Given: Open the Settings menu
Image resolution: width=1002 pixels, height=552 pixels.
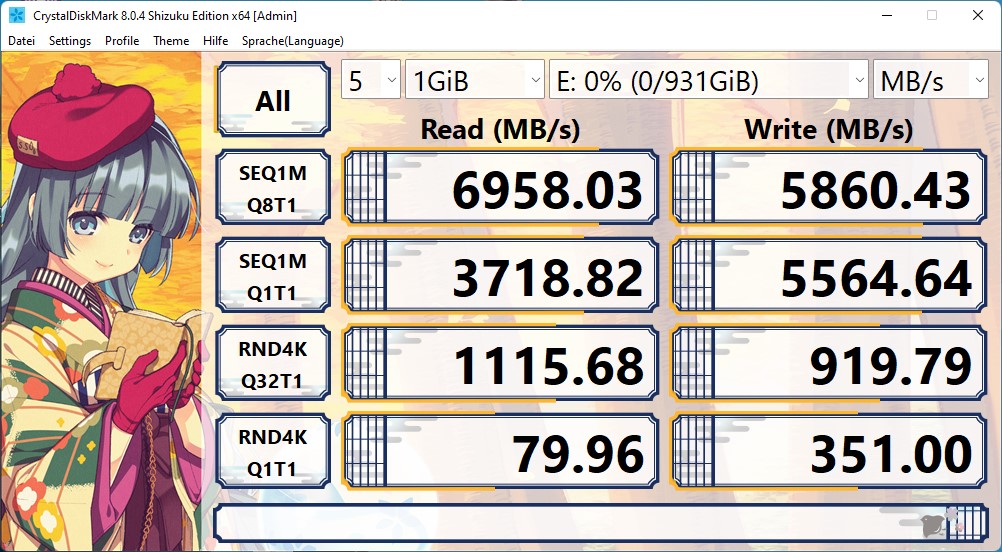Looking at the screenshot, I should click(x=70, y=41).
